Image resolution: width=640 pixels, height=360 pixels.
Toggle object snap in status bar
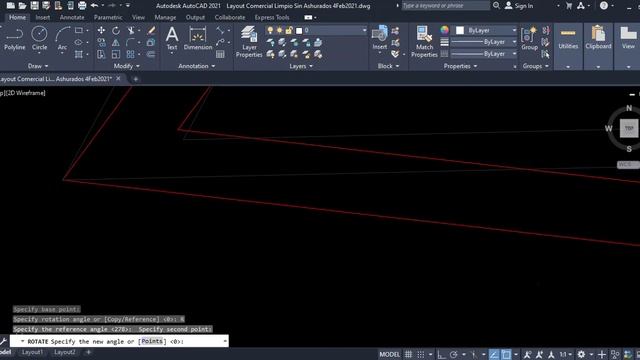(x=506, y=354)
